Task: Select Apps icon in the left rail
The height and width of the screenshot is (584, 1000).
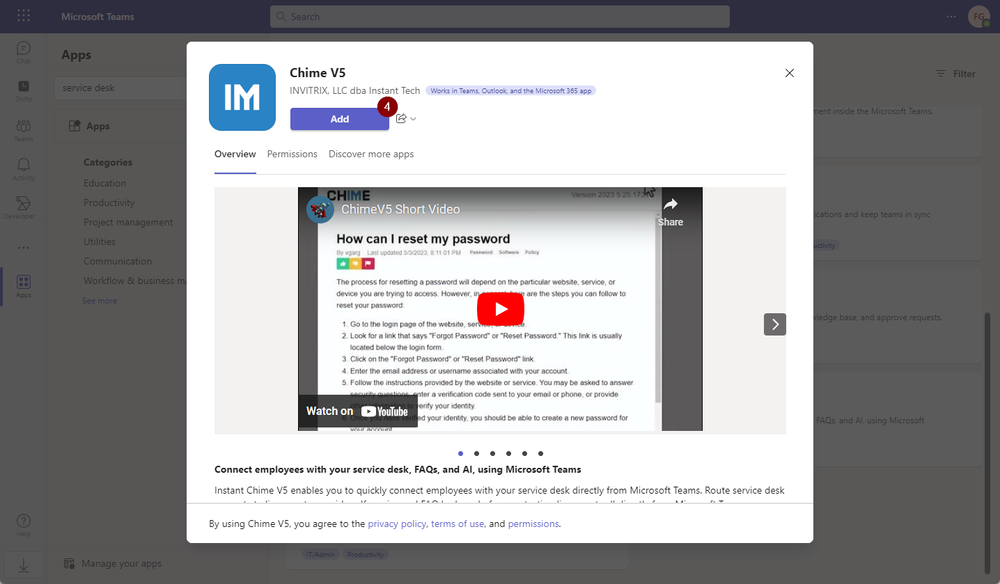Action: 24,286
